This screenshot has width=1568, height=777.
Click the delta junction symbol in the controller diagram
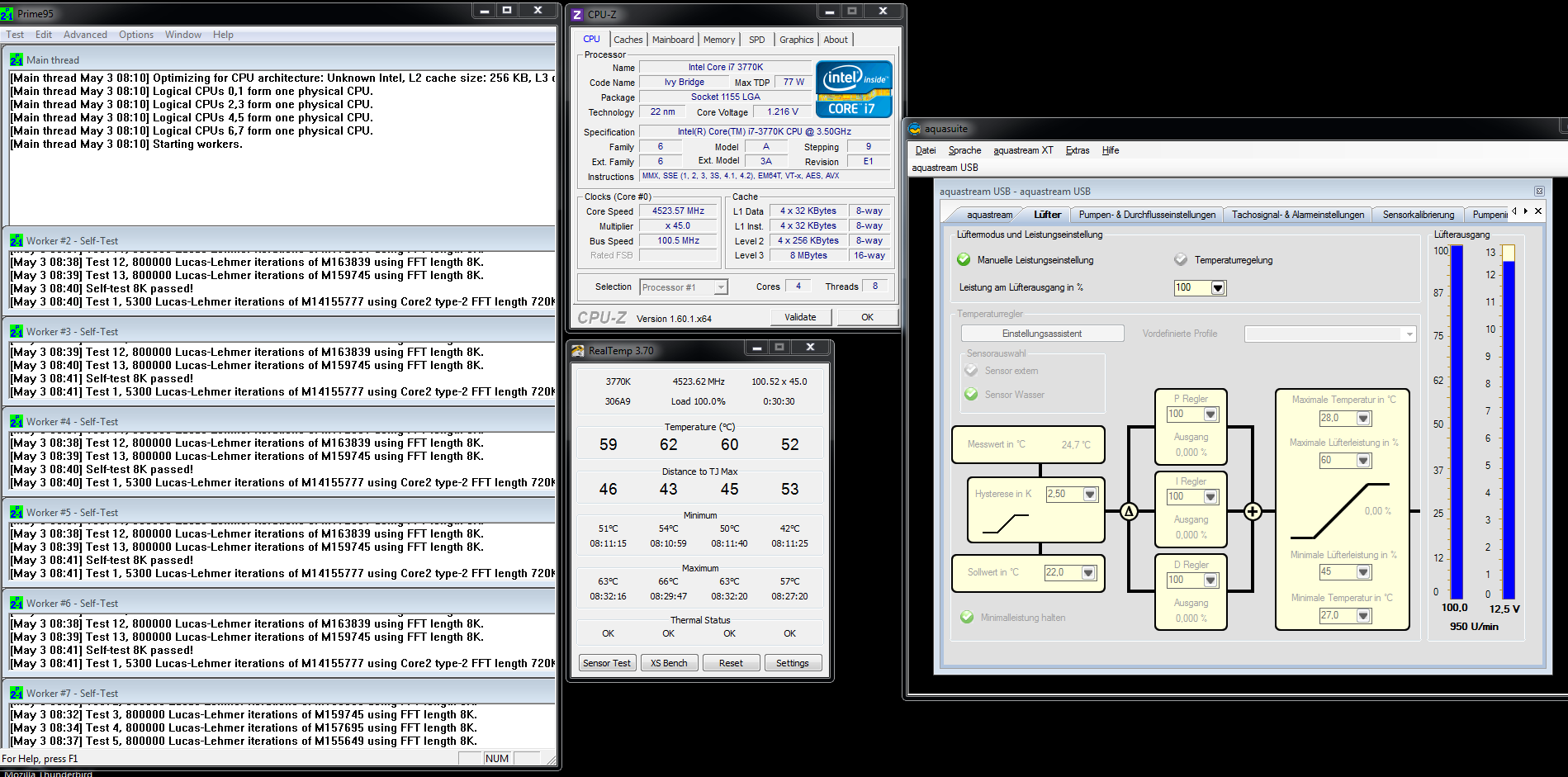point(1129,511)
